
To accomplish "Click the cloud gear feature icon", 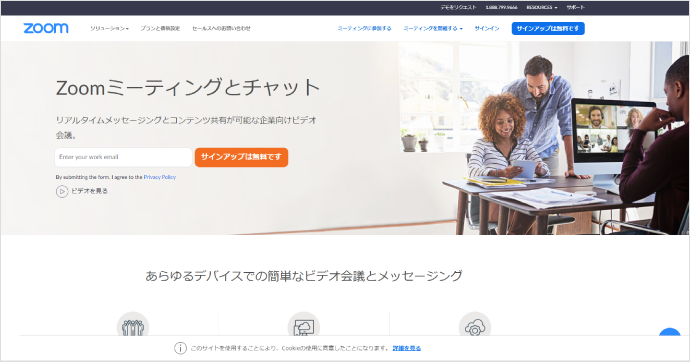I will (475, 325).
